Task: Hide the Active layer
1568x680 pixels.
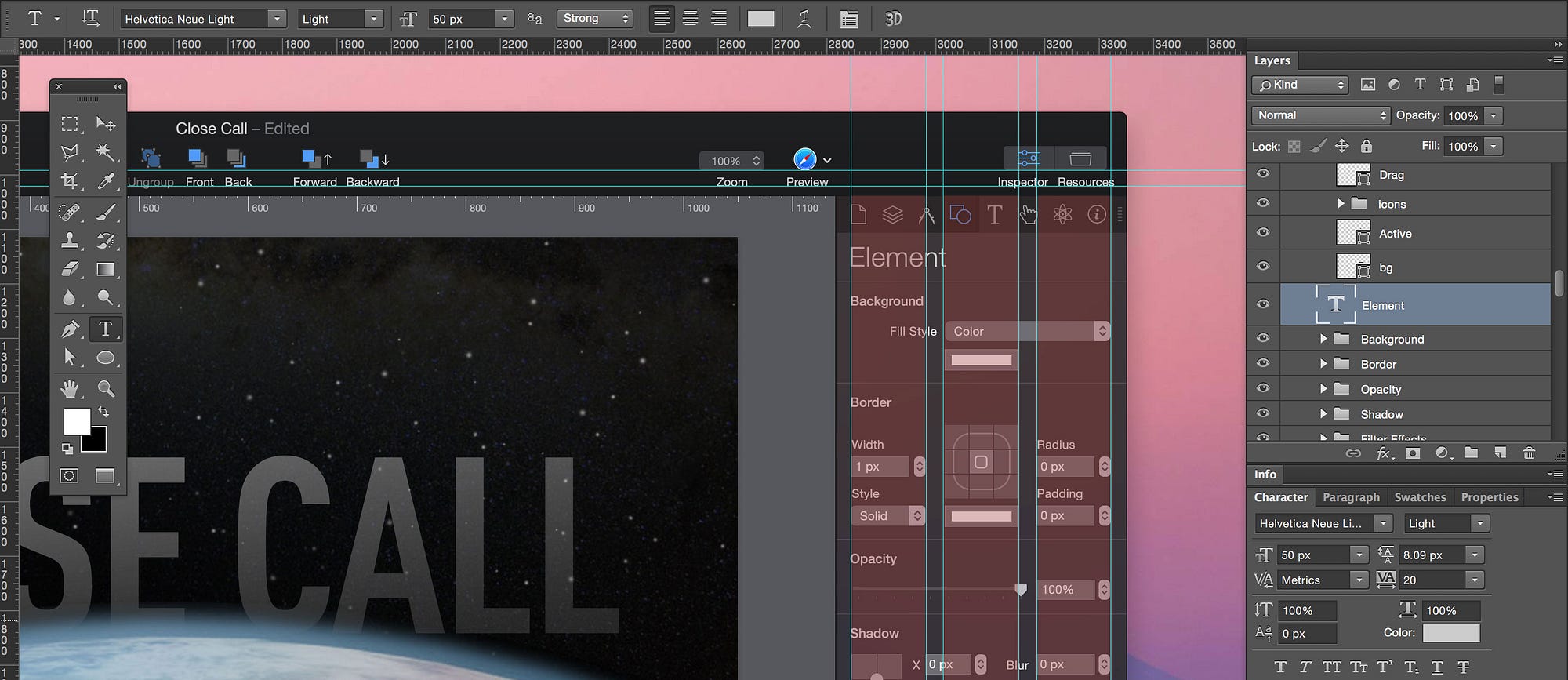Action: click(1263, 233)
